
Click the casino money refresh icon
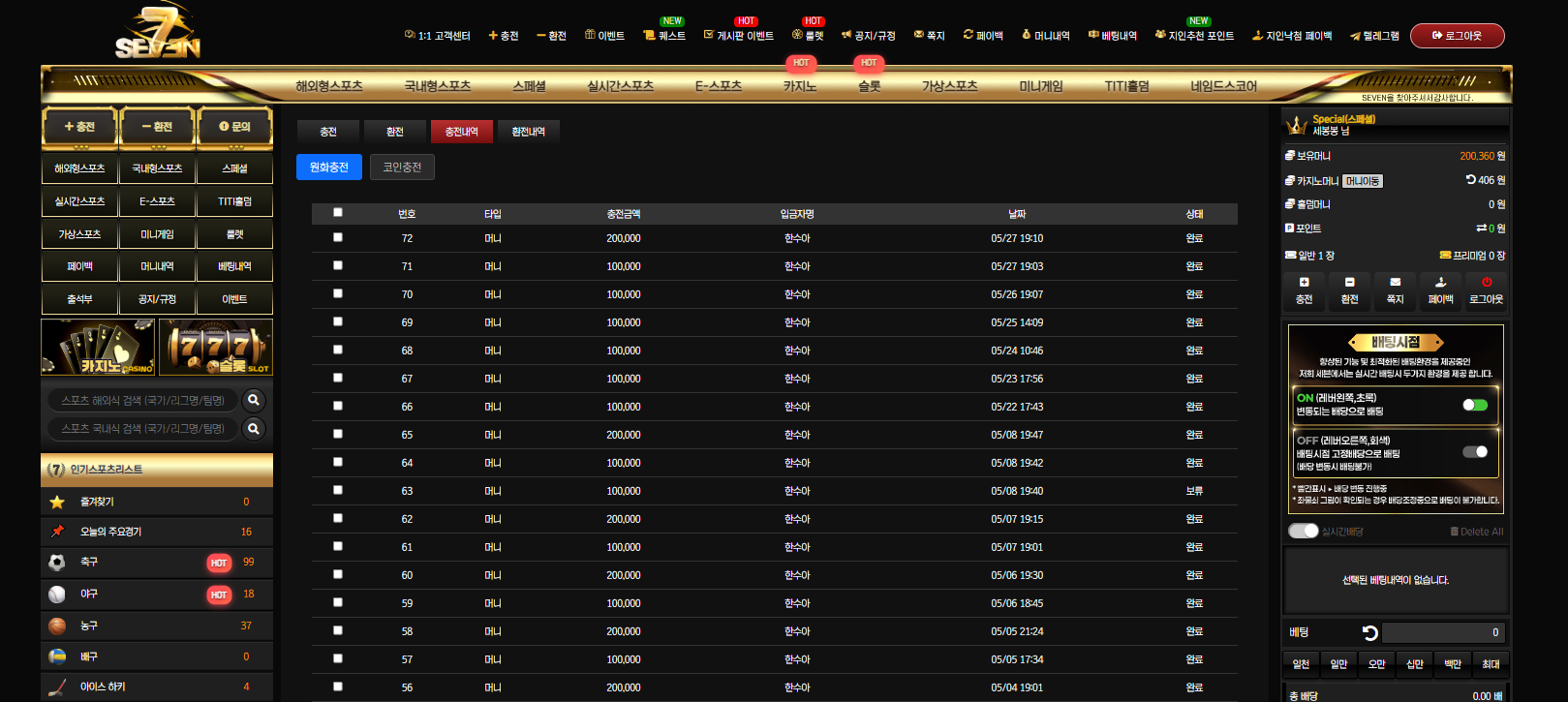point(1470,179)
